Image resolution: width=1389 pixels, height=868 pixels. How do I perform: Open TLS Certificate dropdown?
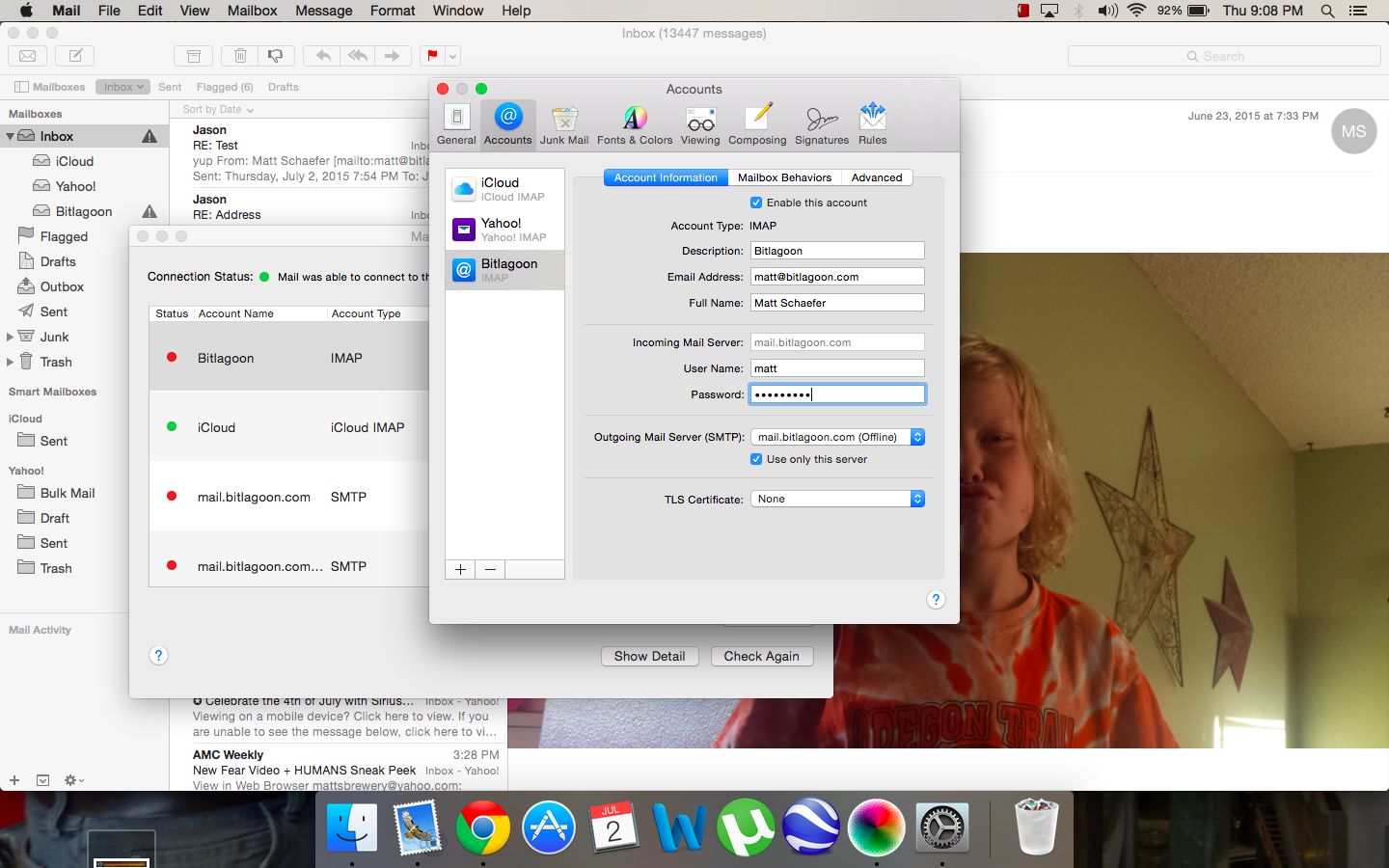837,499
